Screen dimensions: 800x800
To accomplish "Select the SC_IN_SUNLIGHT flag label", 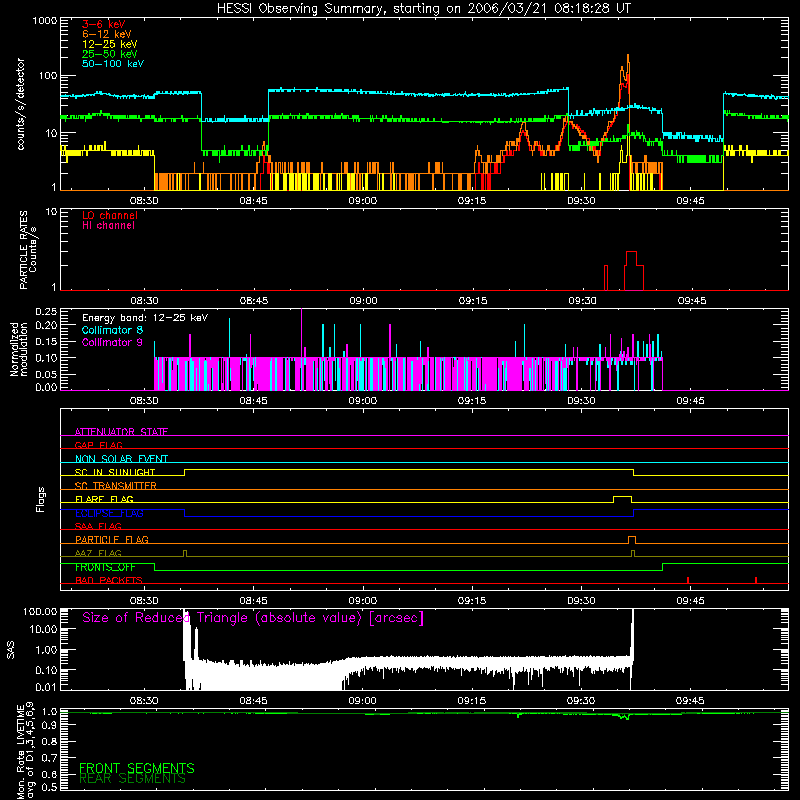I will [x=115, y=472].
